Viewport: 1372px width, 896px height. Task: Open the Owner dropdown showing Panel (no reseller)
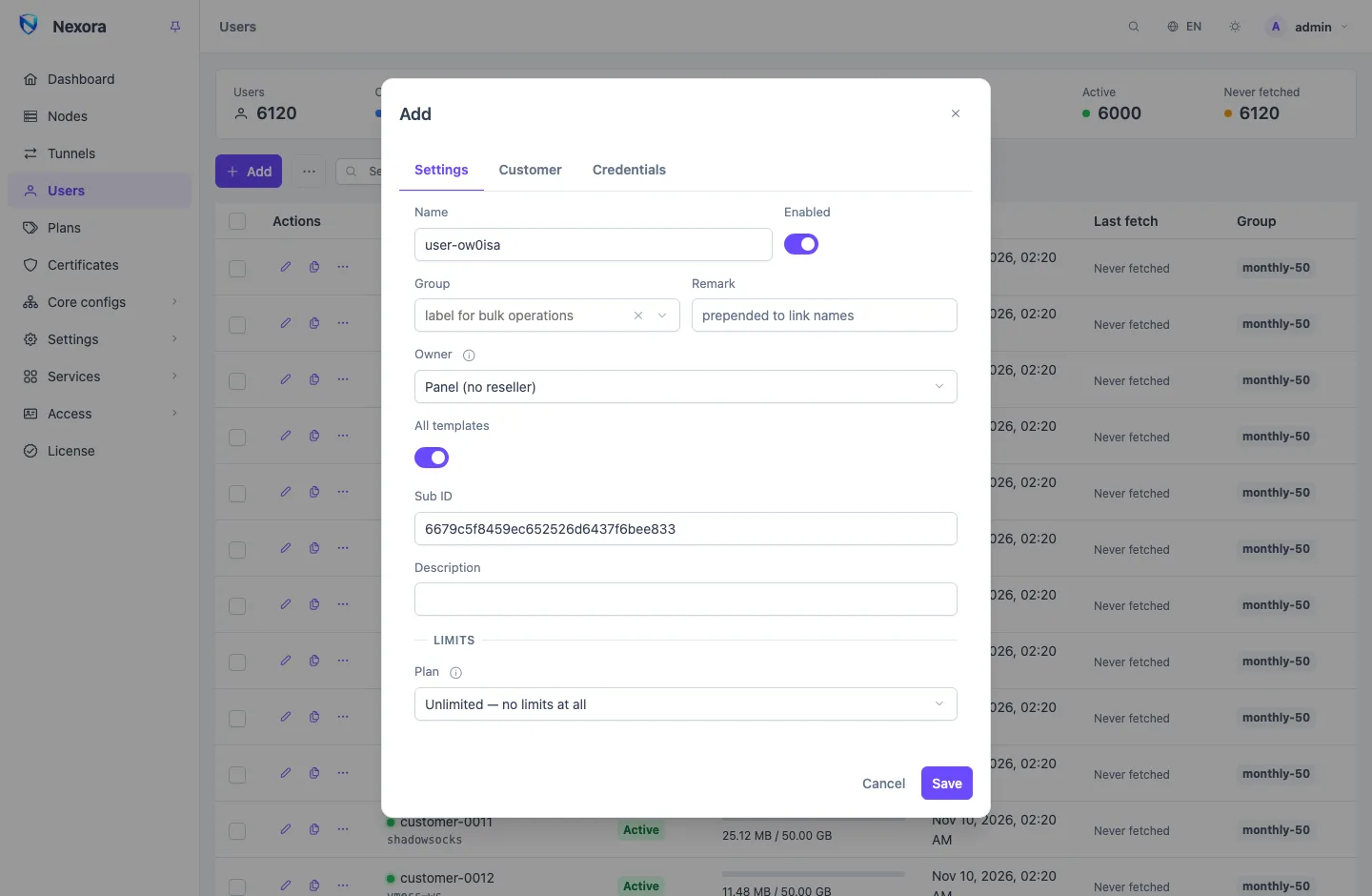click(x=686, y=387)
